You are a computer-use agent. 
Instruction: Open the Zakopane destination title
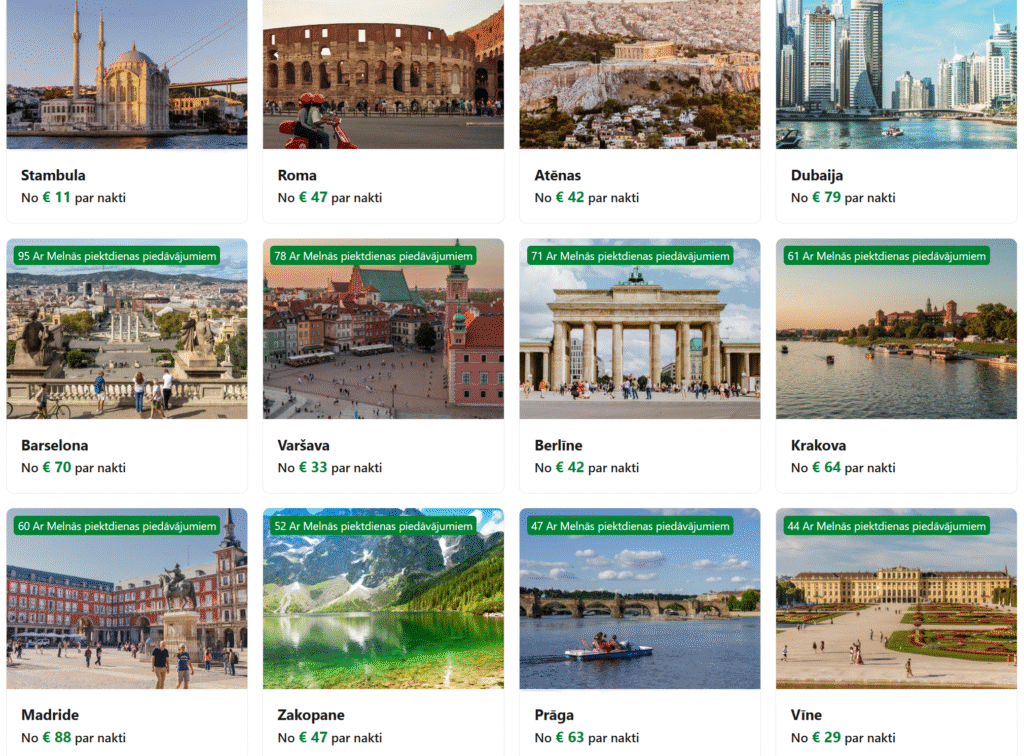coord(311,715)
